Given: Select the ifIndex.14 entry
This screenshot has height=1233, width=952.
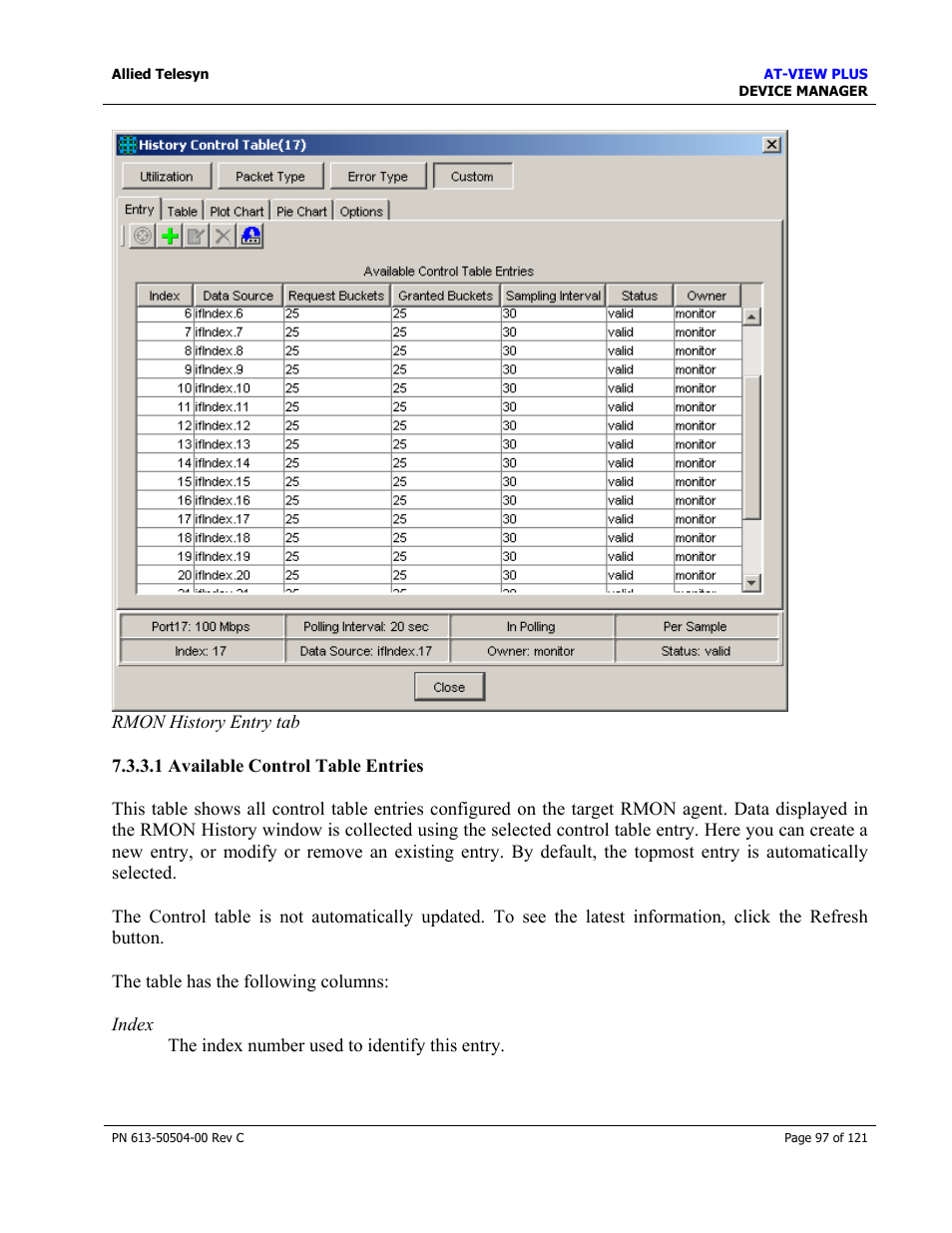Looking at the screenshot, I should pyautogui.click(x=439, y=463).
